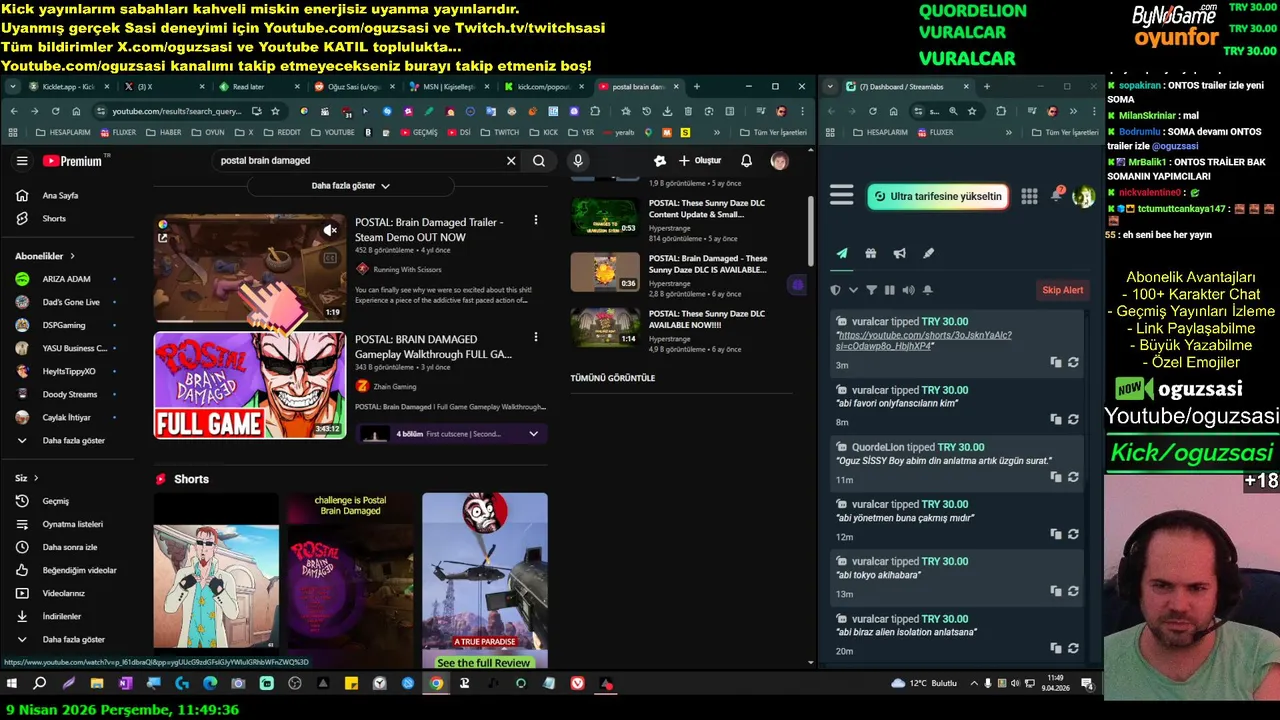Toggle the shield moderation icon
1280x720 pixels.
[x=836, y=290]
